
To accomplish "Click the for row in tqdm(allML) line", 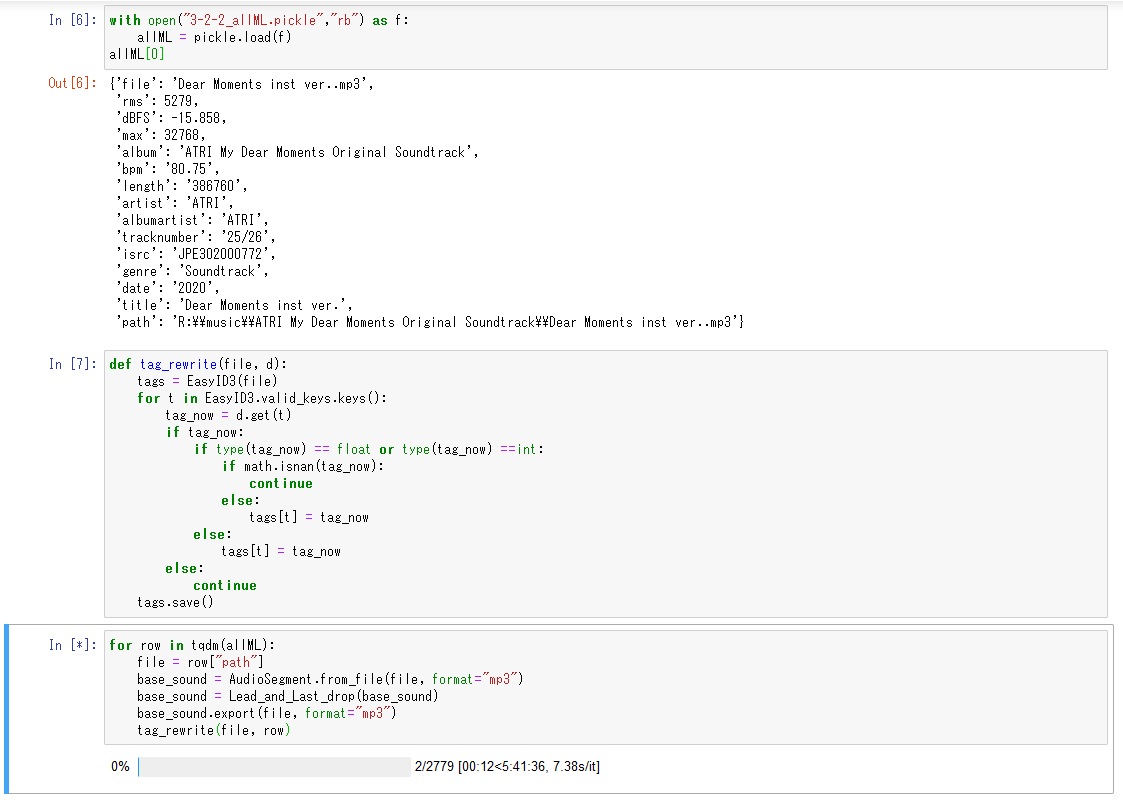I will tap(192, 645).
